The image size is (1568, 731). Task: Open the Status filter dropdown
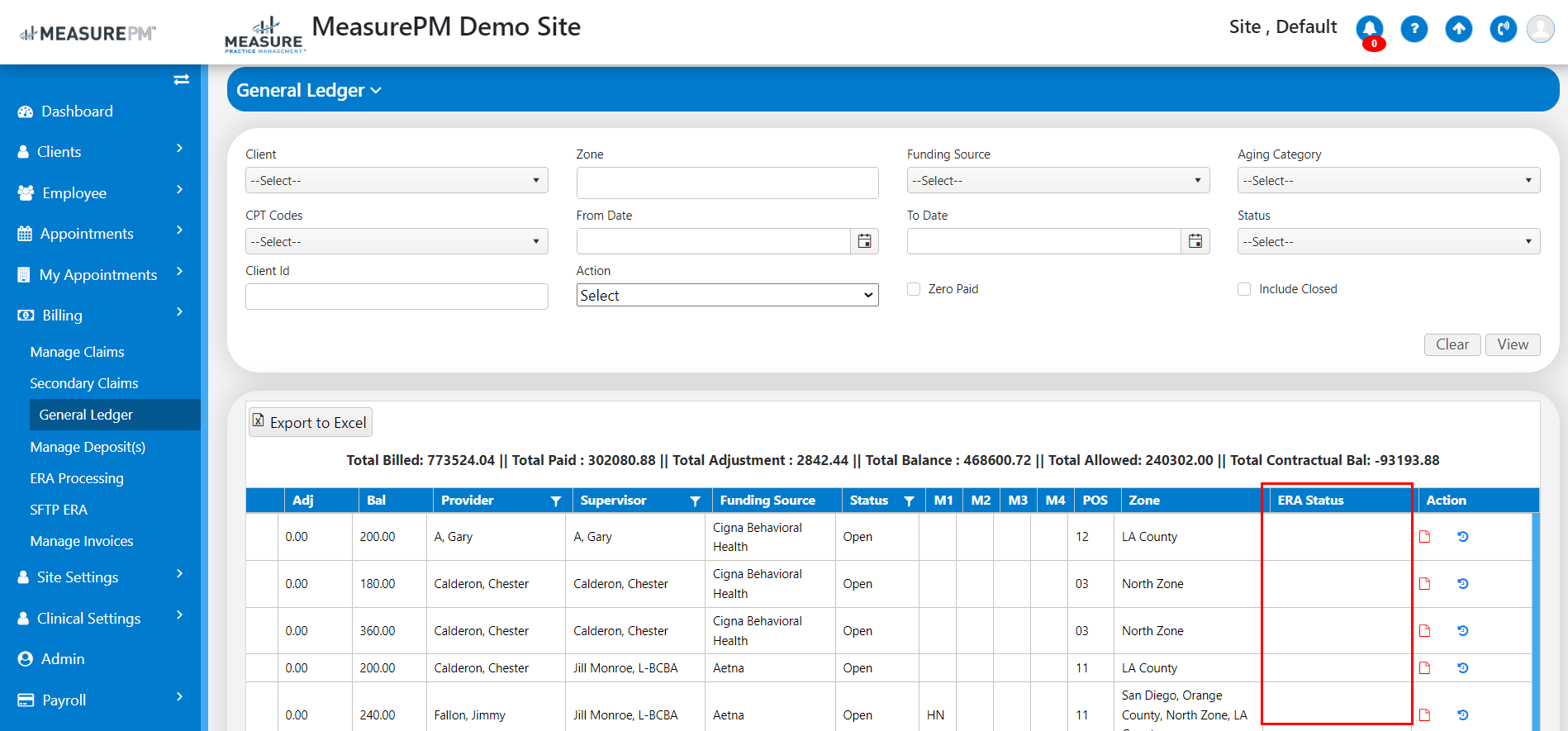pyautogui.click(x=1389, y=241)
